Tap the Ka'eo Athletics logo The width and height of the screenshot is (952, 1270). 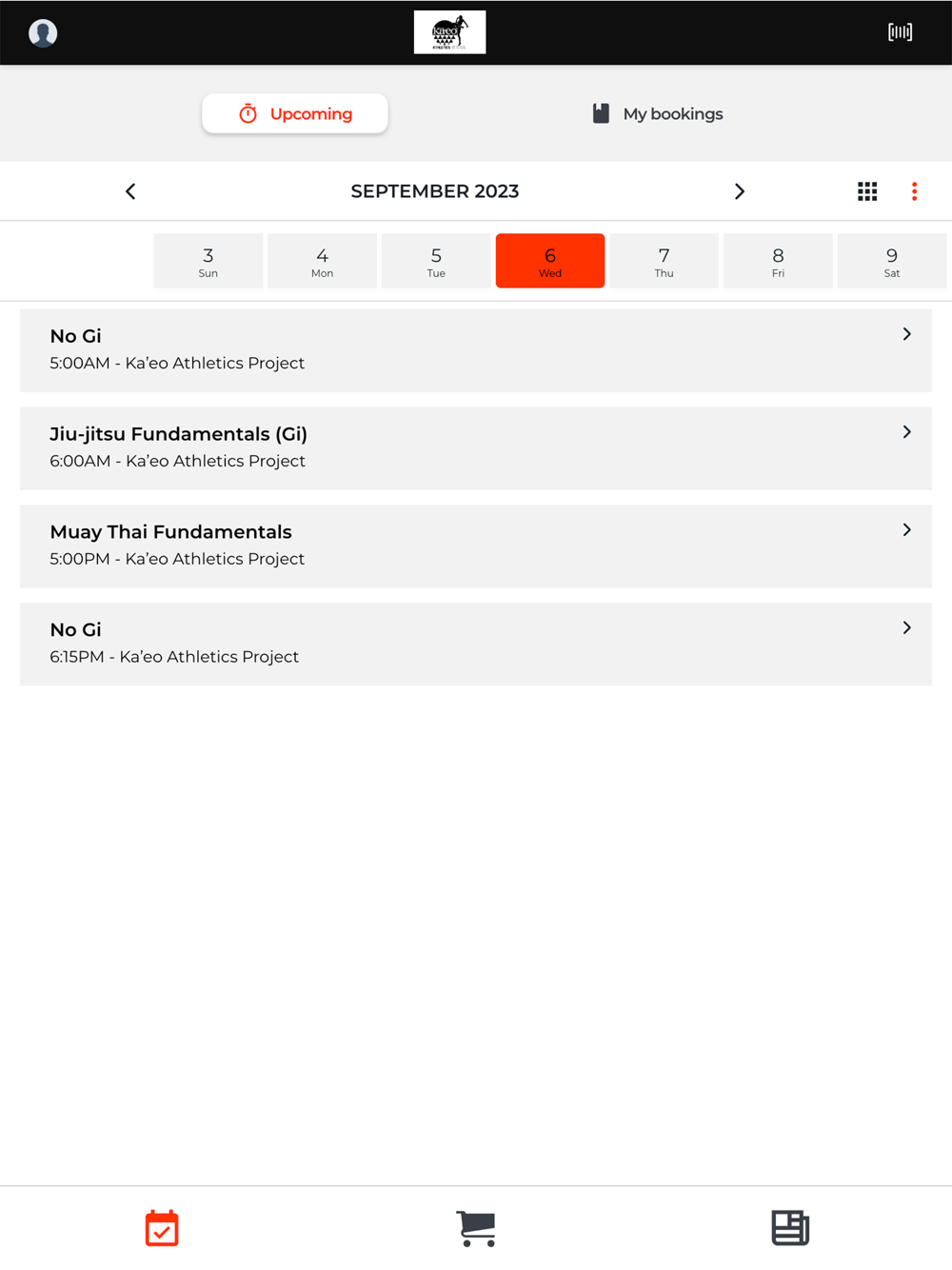pos(449,32)
